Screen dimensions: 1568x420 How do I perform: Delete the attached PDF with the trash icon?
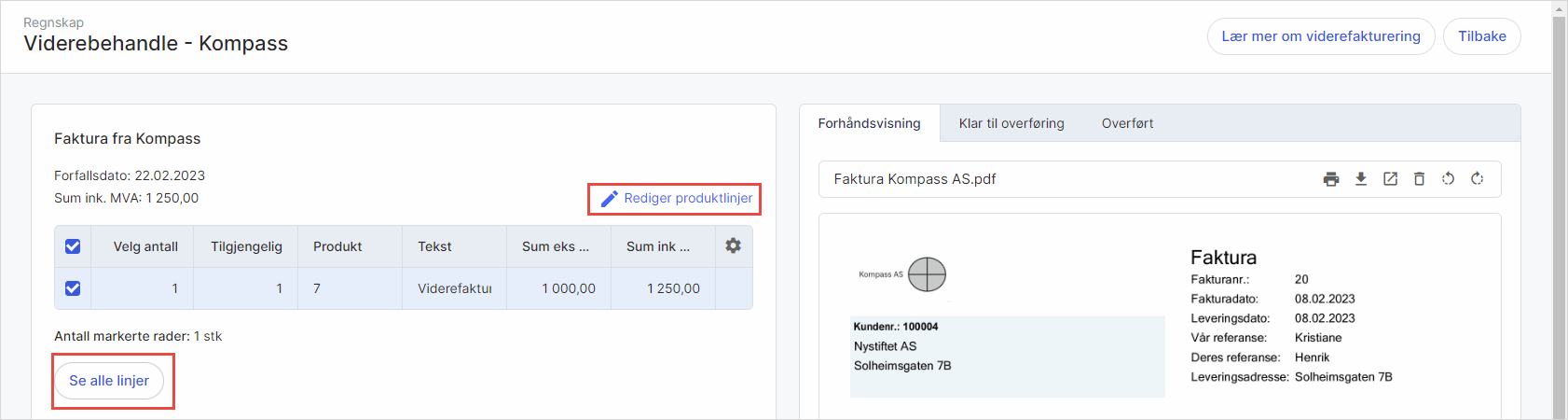pos(1419,179)
